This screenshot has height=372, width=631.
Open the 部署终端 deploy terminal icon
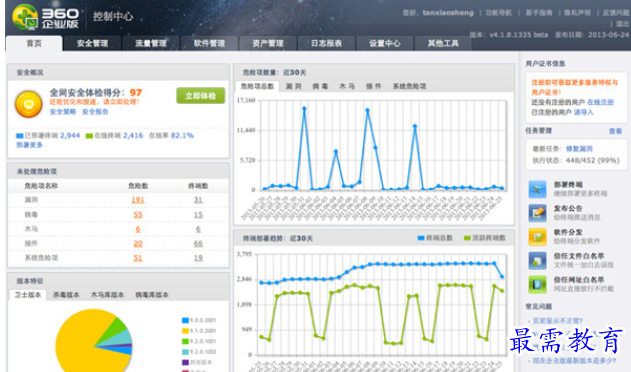click(x=537, y=189)
